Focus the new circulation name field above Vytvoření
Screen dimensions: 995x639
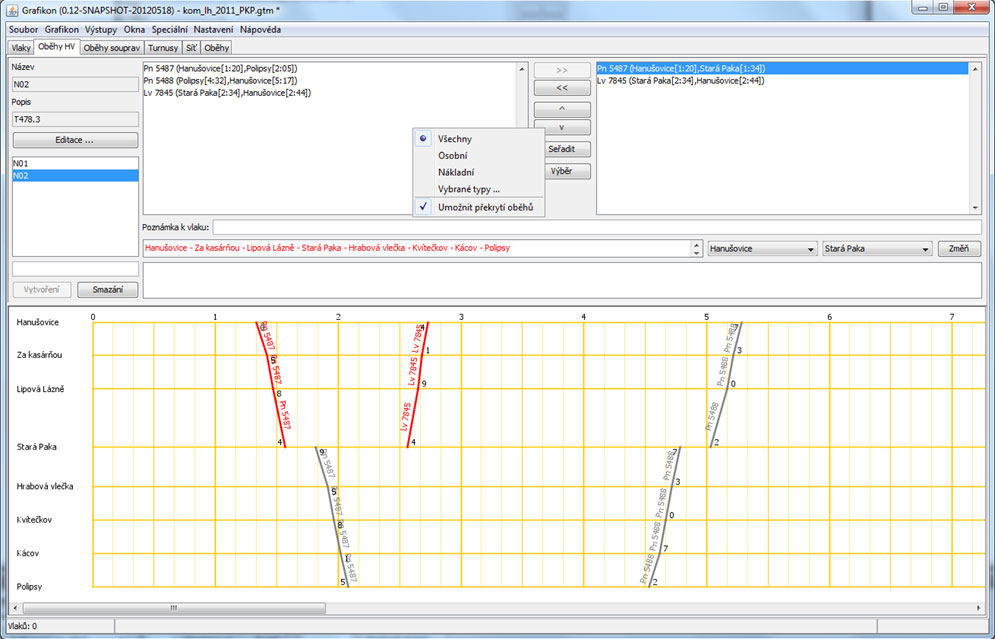click(x=75, y=269)
